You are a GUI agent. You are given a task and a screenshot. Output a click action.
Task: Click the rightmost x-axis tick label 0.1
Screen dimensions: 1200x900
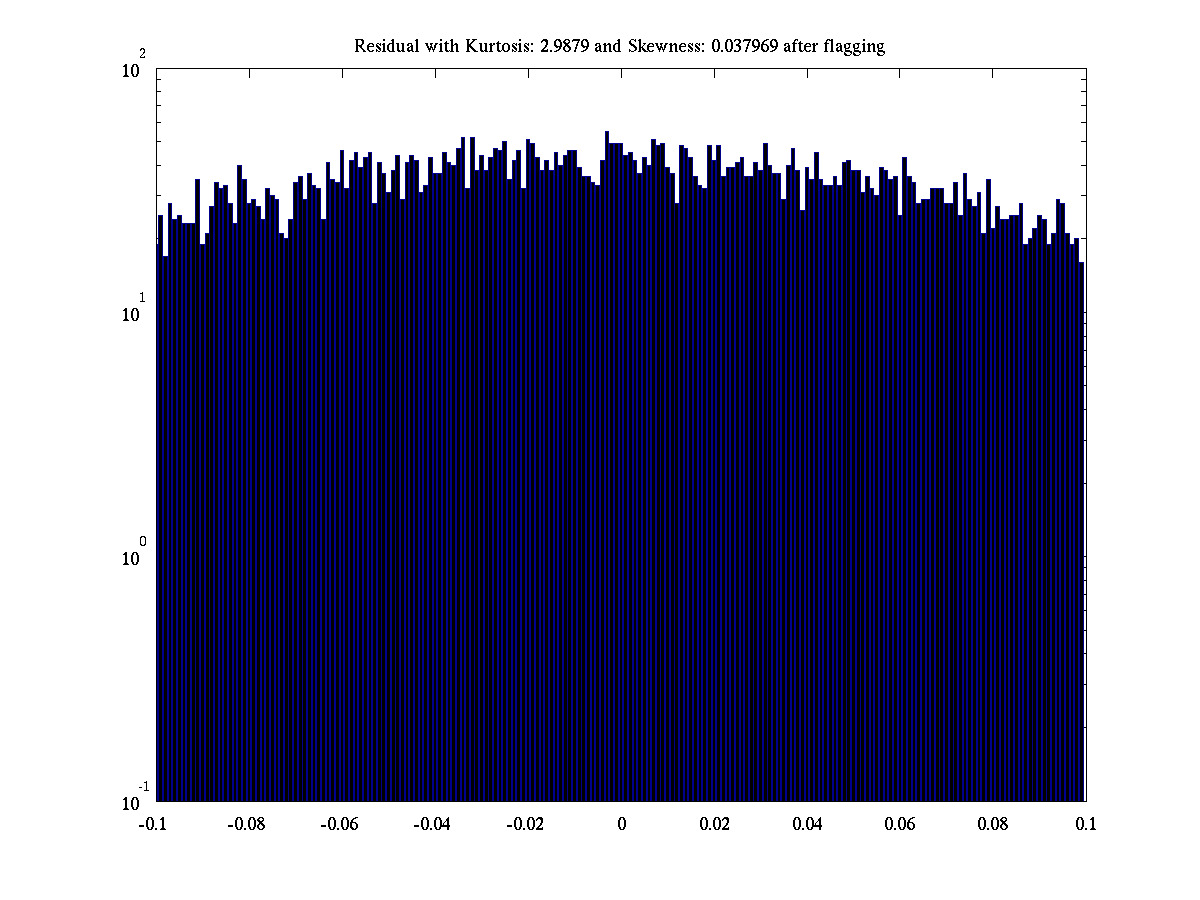pos(1086,825)
